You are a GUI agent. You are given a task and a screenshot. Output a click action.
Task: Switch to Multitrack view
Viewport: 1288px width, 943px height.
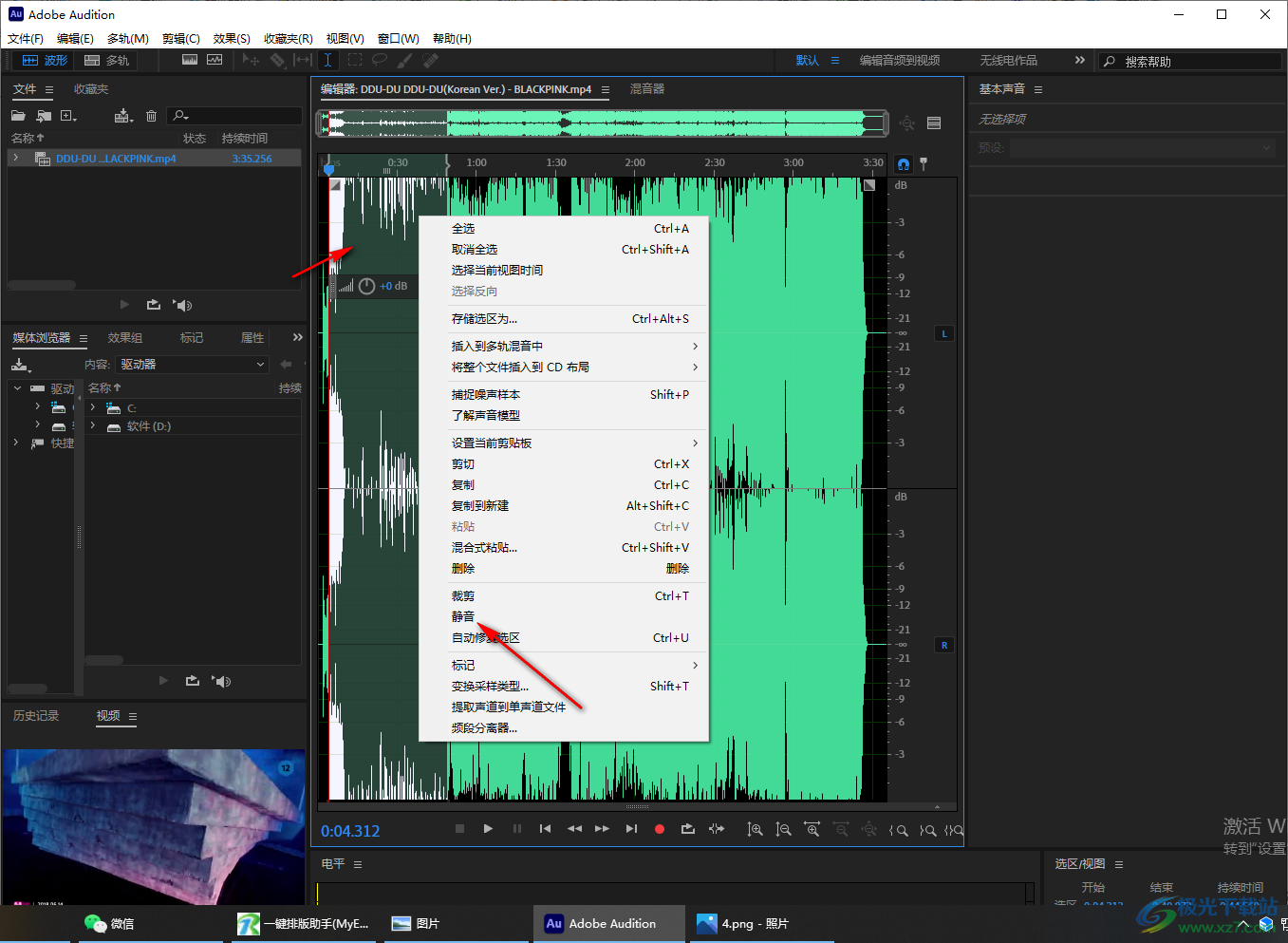coord(107,60)
